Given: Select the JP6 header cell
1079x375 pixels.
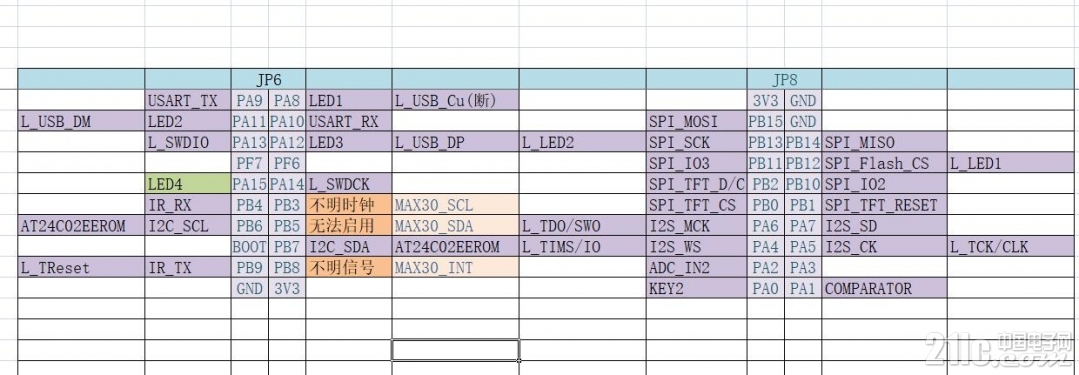Looking at the screenshot, I should 268,78.
